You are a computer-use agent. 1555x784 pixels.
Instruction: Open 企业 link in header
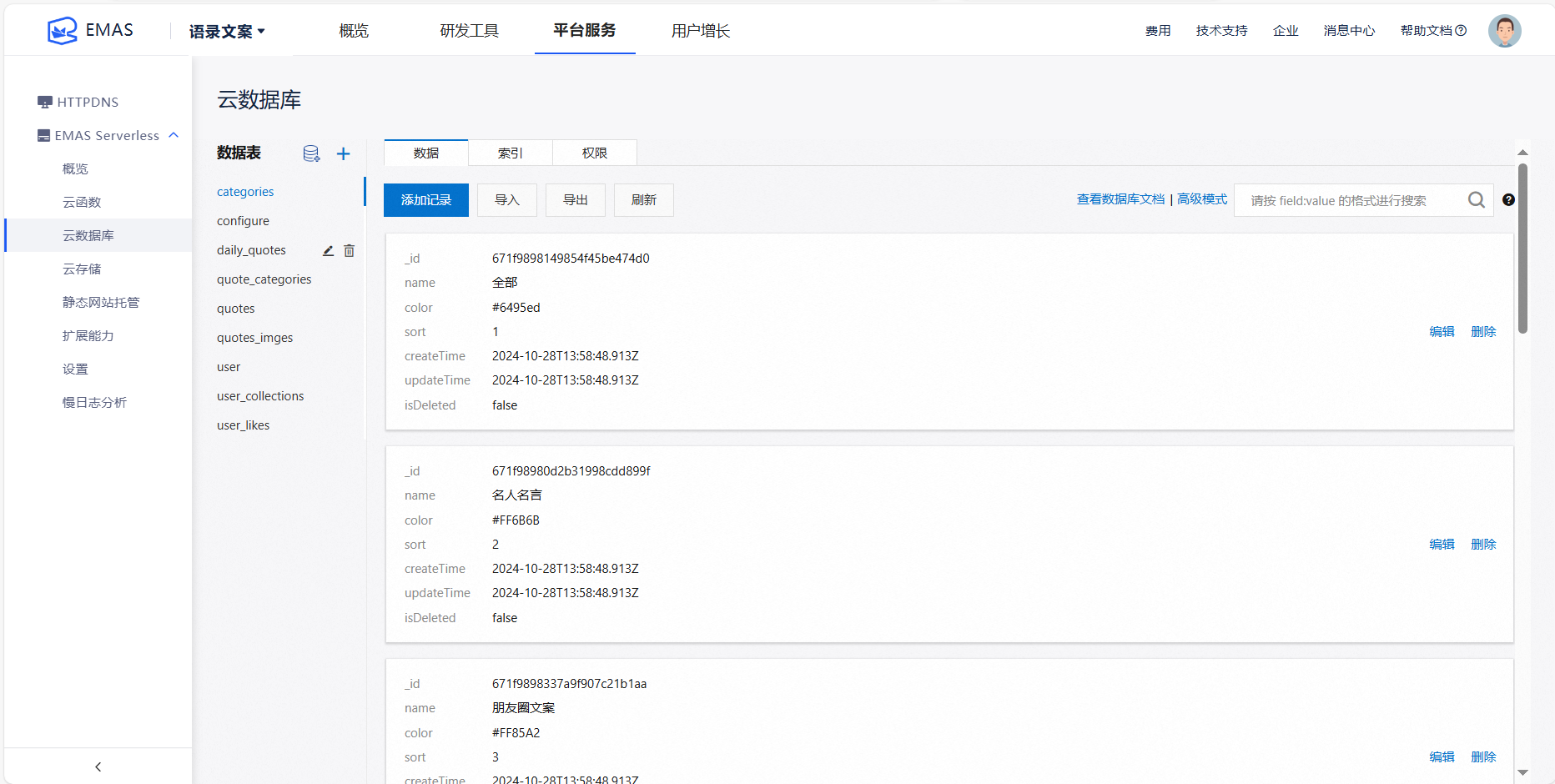tap(1286, 31)
